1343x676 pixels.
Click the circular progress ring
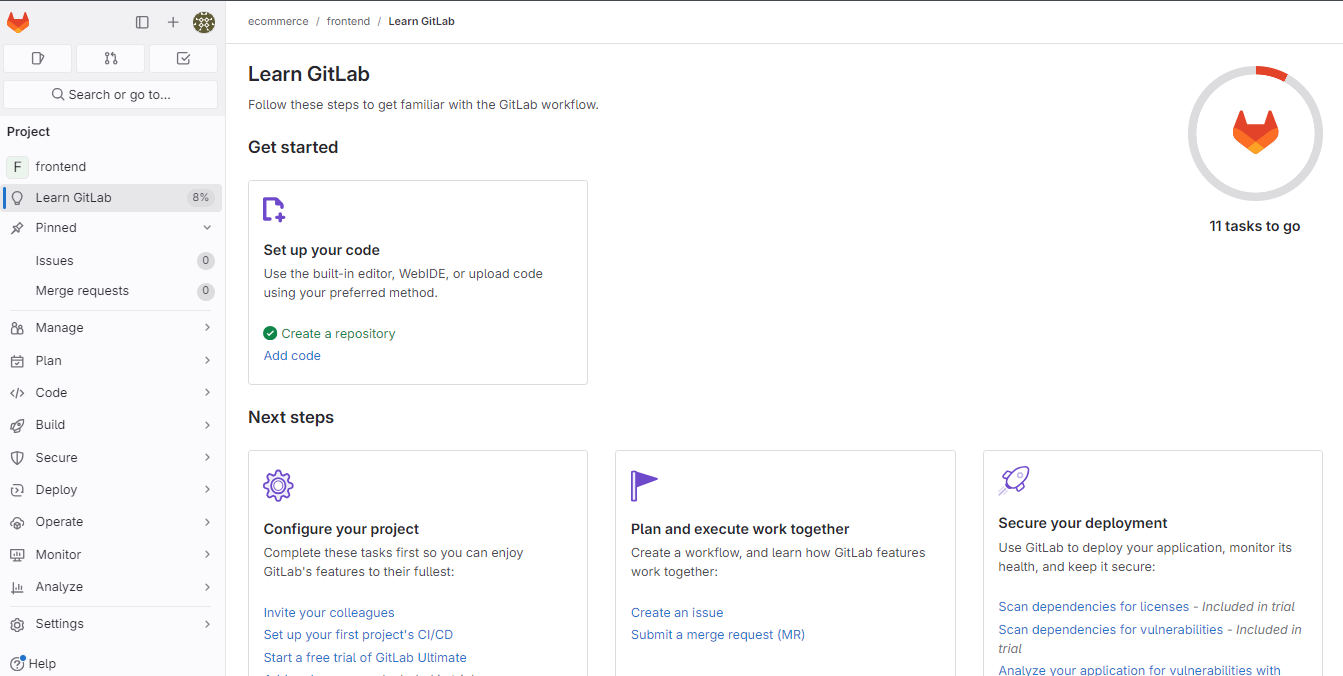tap(1255, 133)
